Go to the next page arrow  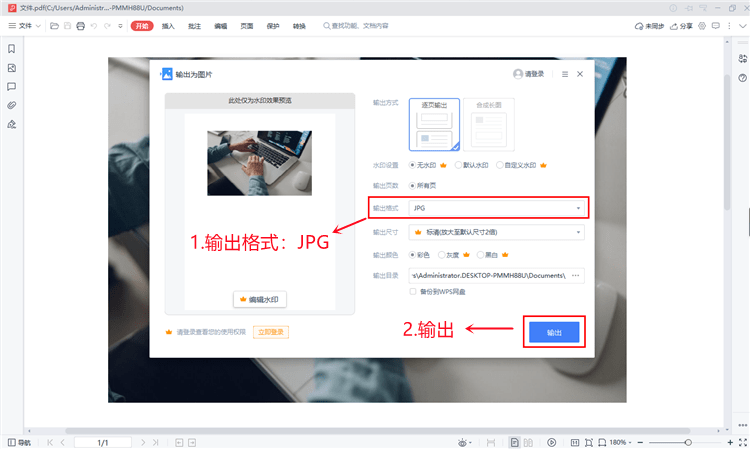click(143, 443)
